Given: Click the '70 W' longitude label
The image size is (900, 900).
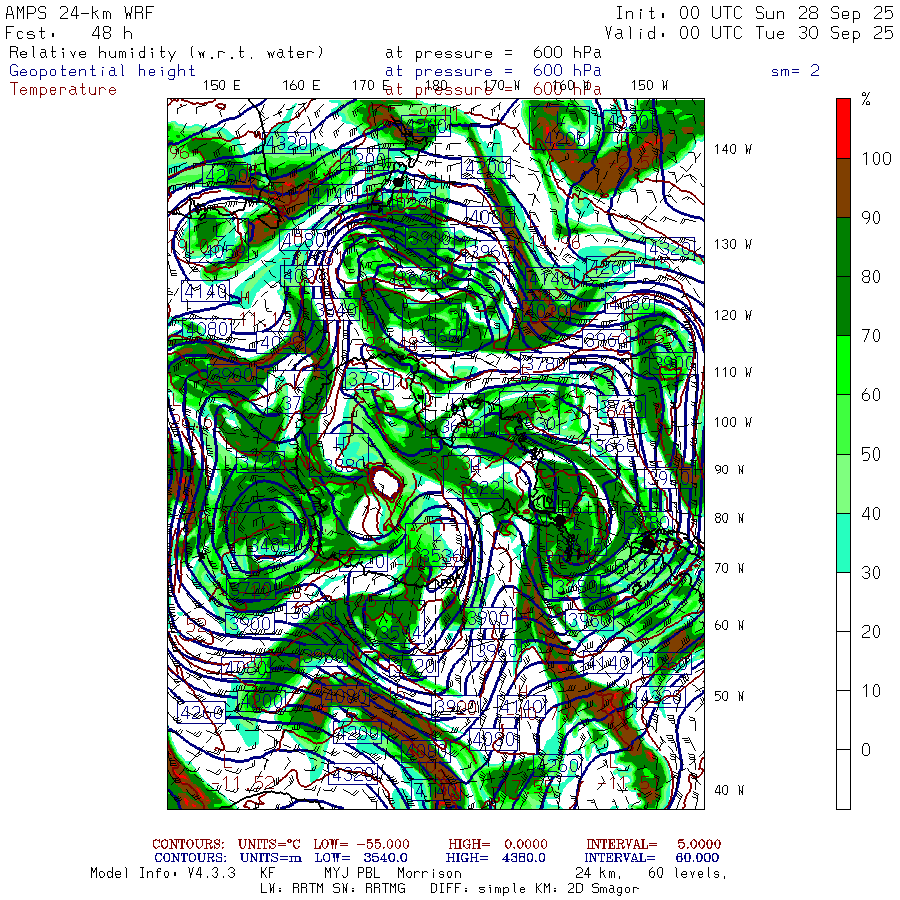Looking at the screenshot, I should [729, 568].
